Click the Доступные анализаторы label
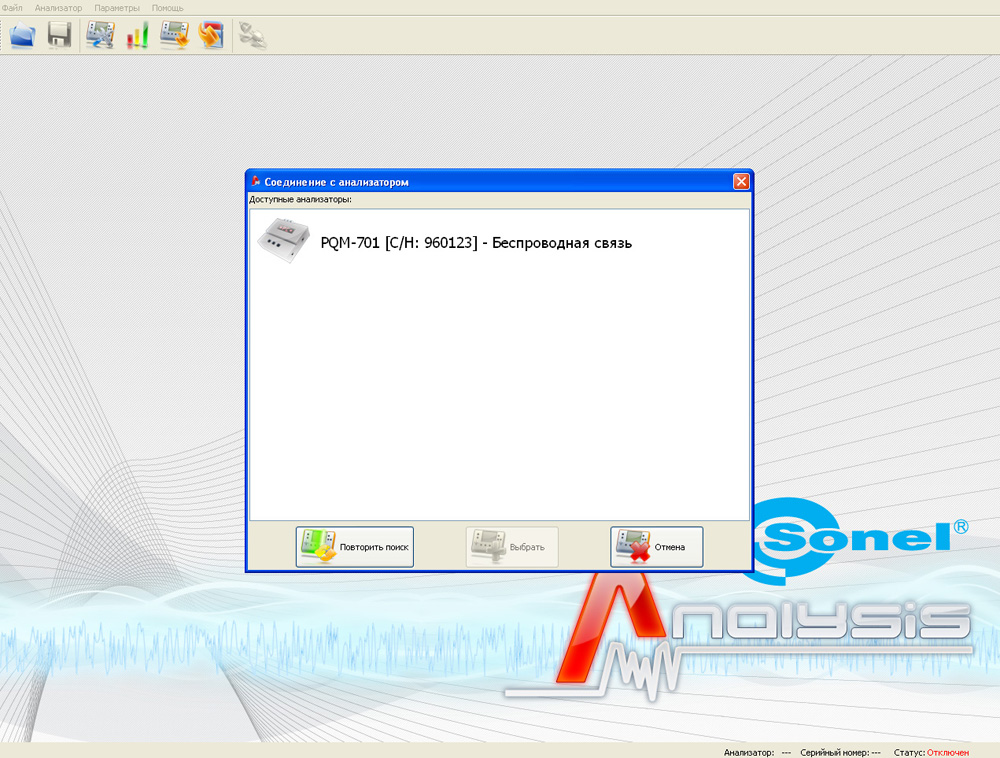1000x758 pixels. pyautogui.click(x=300, y=200)
